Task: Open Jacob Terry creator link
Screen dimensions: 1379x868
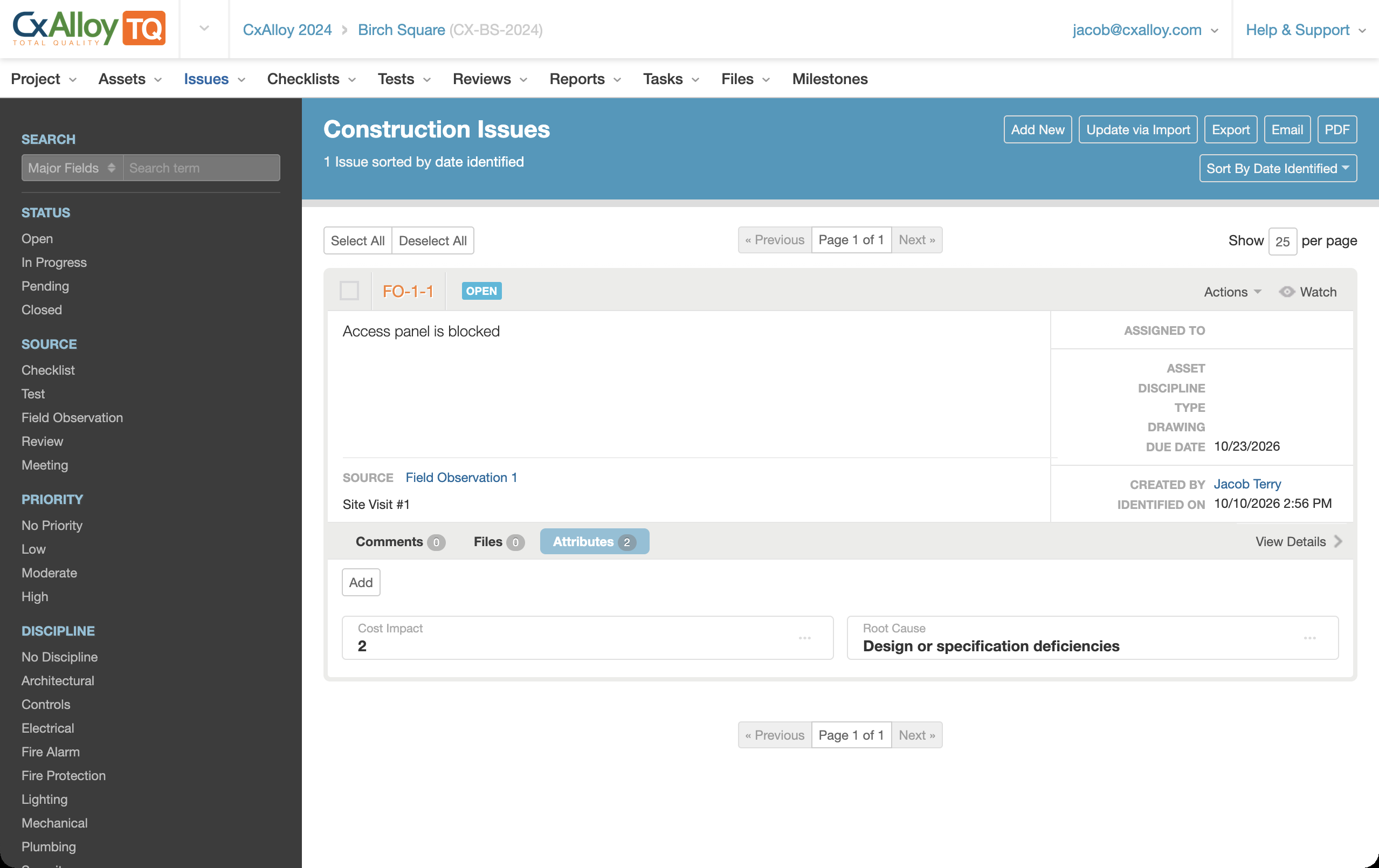Action: tap(1247, 484)
